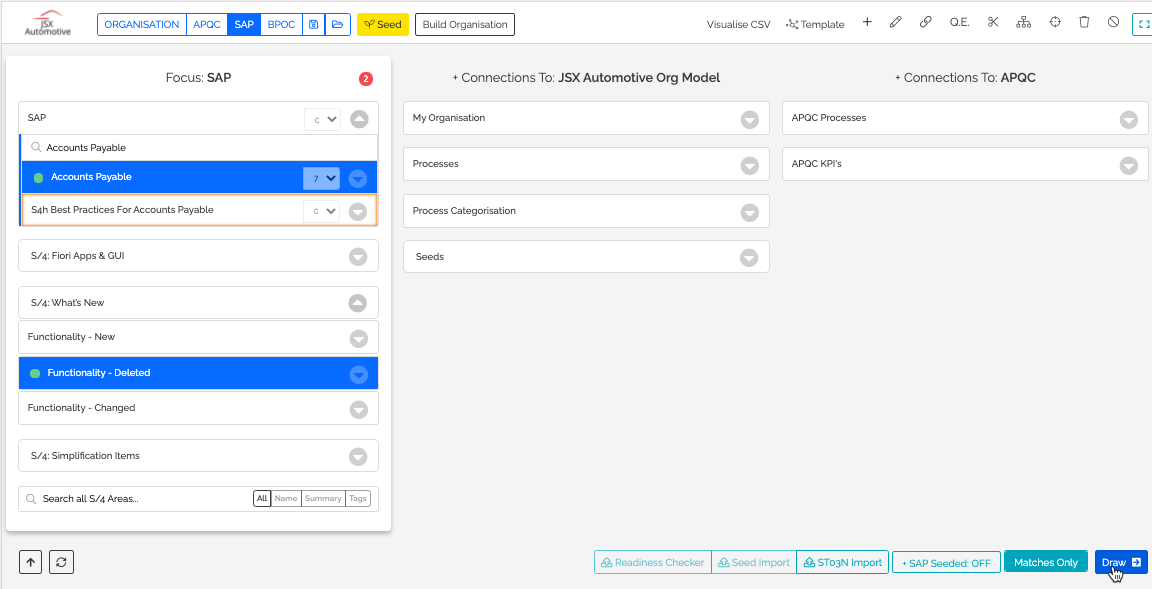Open the dropdown in the SAP row
This screenshot has width=1152, height=589.
click(322, 120)
